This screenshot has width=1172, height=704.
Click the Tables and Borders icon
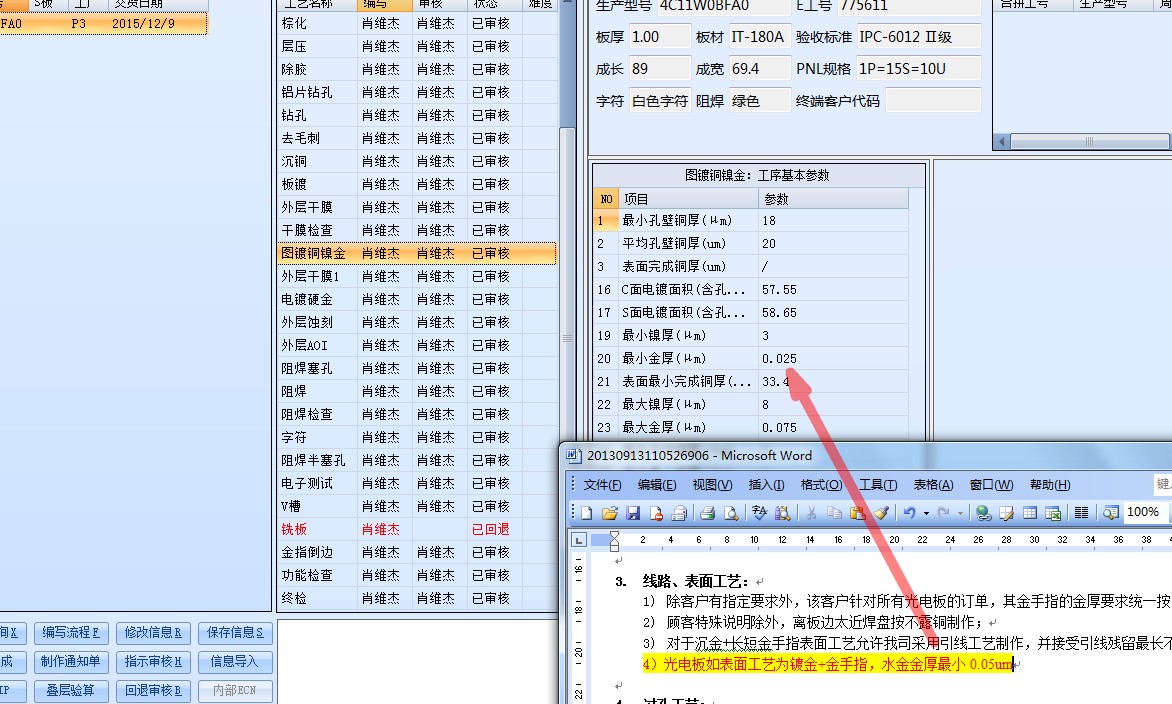[x=1007, y=513]
